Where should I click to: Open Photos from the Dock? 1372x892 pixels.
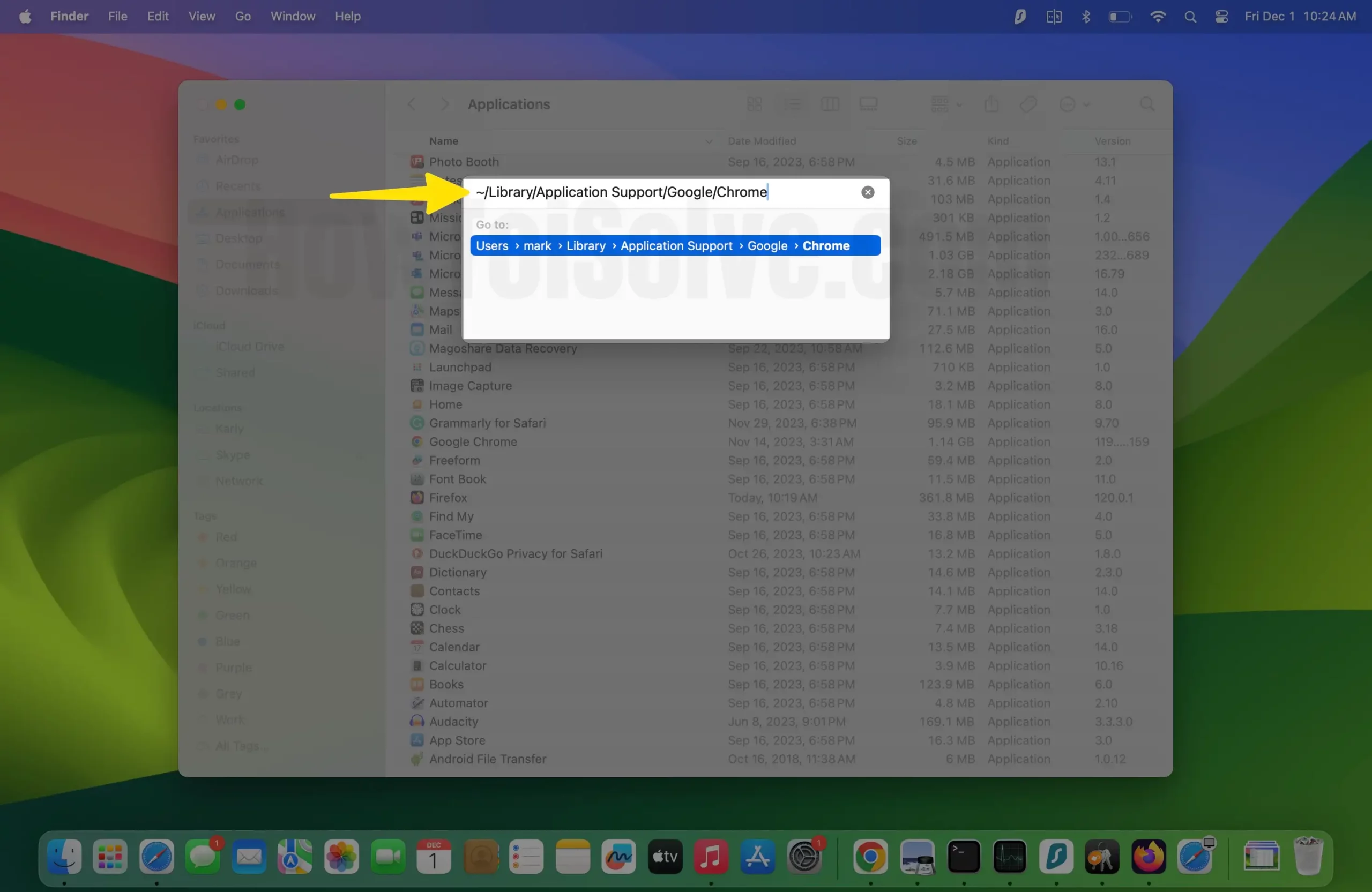point(341,856)
